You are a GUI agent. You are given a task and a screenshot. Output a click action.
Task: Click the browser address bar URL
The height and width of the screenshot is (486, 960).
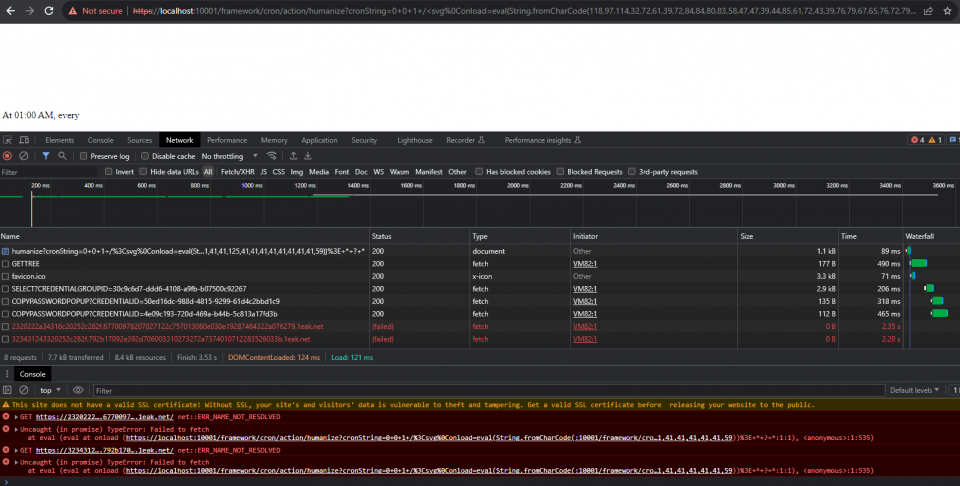click(x=523, y=11)
